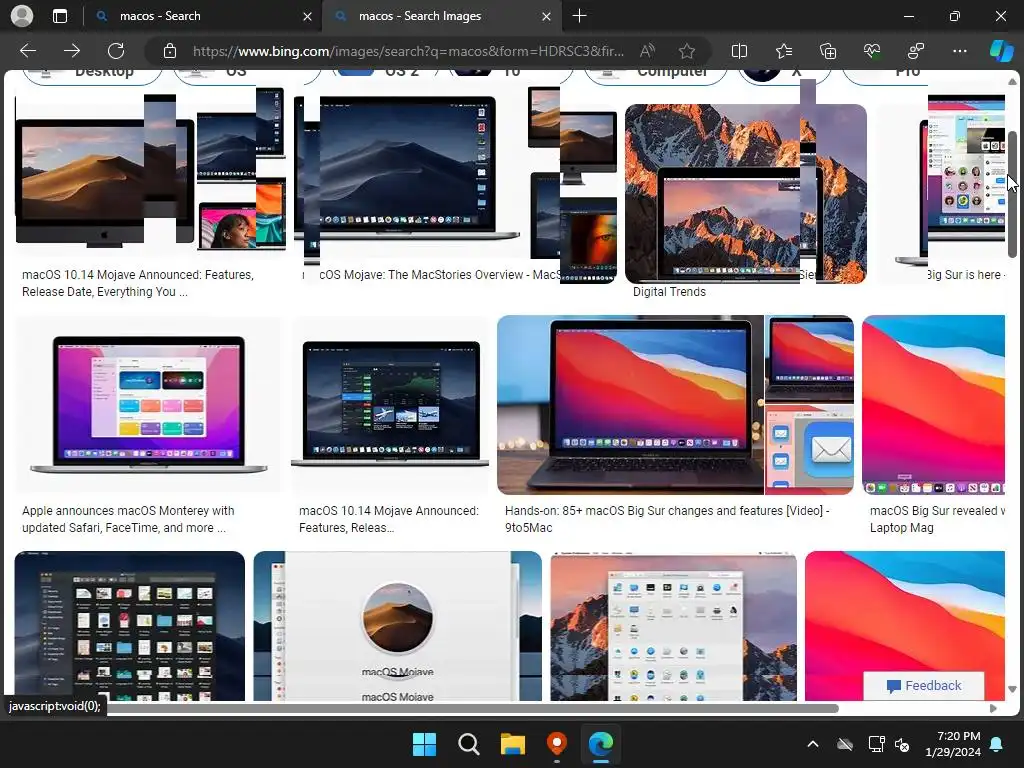Click the horizontal scrollbar thumb

point(472,709)
